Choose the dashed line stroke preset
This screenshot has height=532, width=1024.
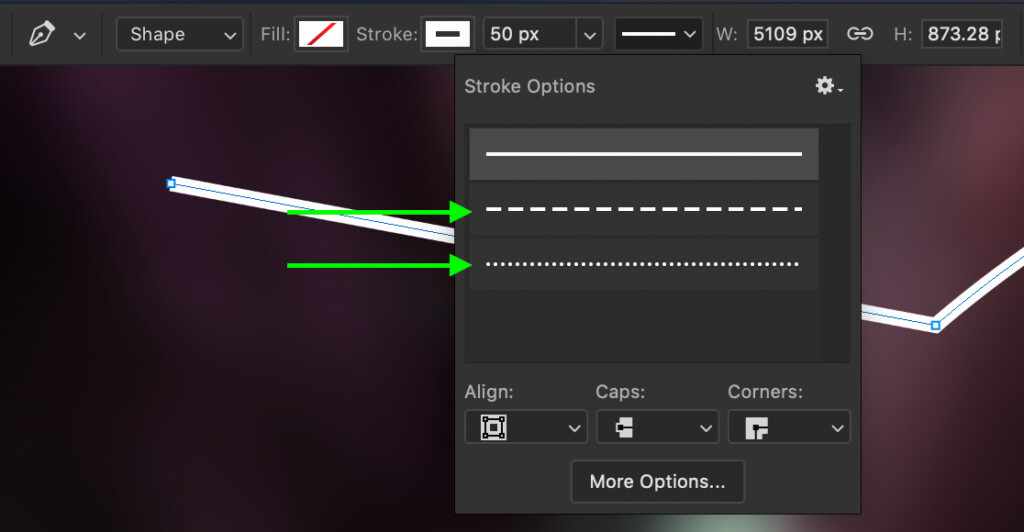coord(644,209)
